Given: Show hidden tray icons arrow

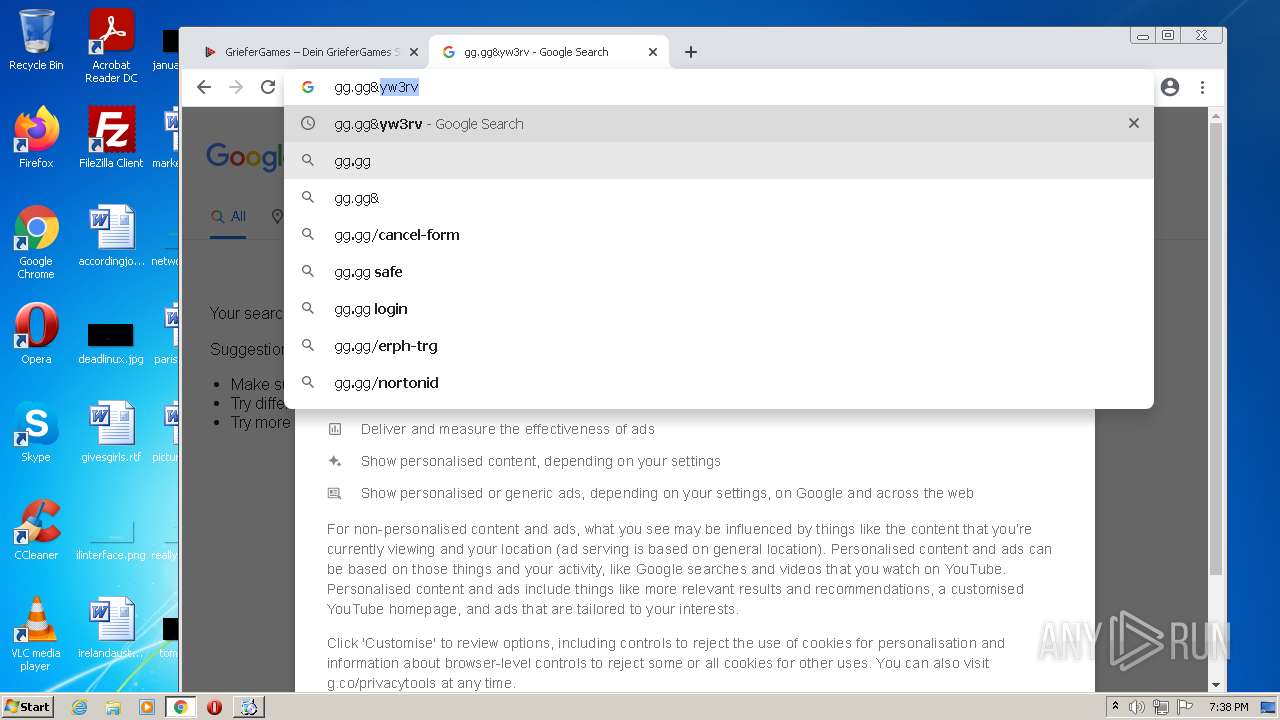Looking at the screenshot, I should [1115, 707].
